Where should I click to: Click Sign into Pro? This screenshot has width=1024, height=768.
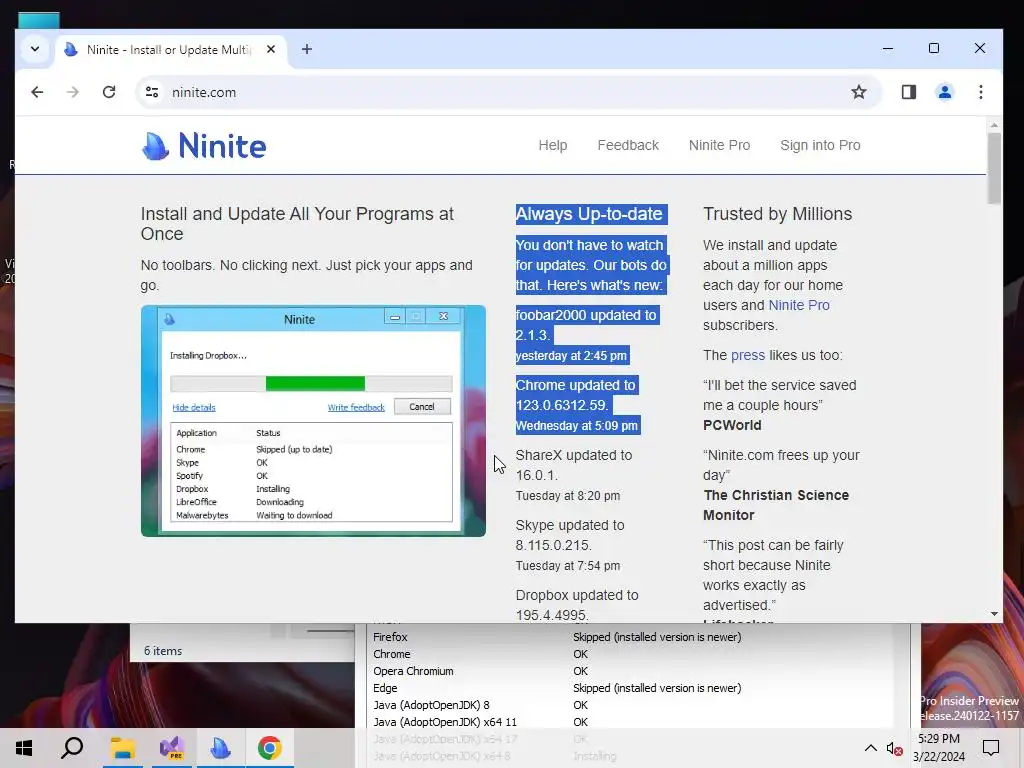[820, 145]
